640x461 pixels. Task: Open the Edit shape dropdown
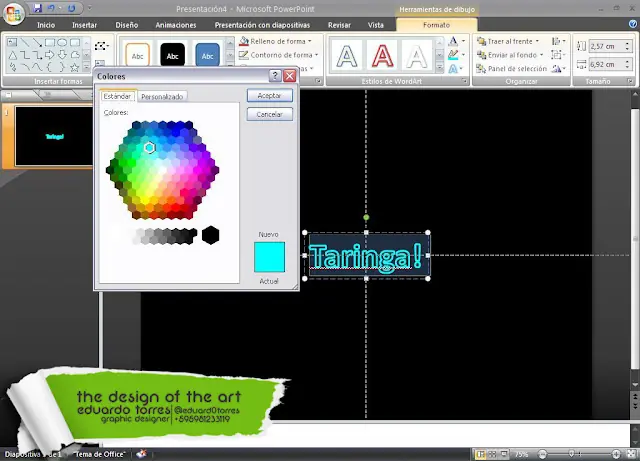(x=102, y=46)
